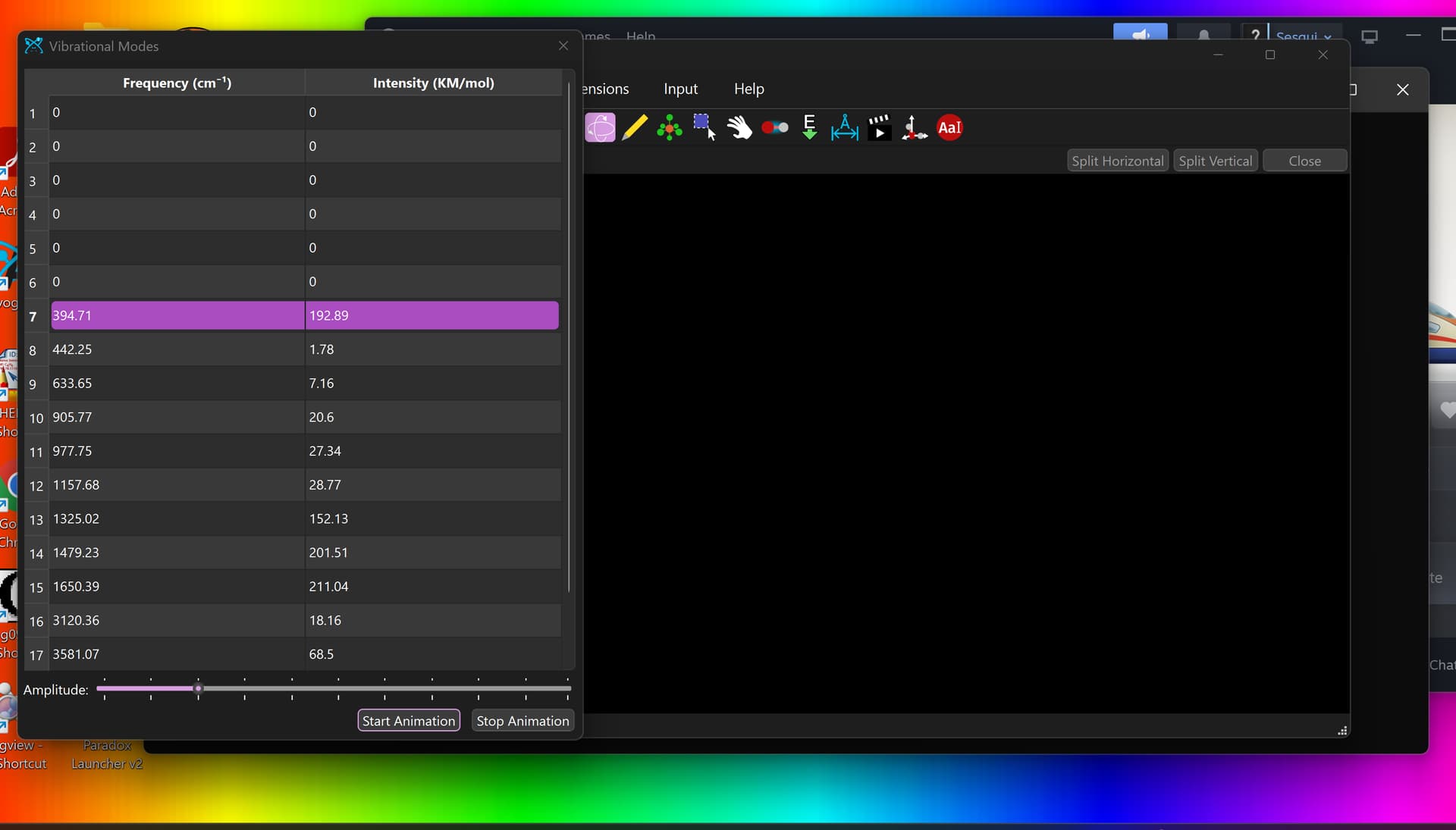Select the Align axes tool
The width and height of the screenshot is (1456, 830).
pos(914,127)
